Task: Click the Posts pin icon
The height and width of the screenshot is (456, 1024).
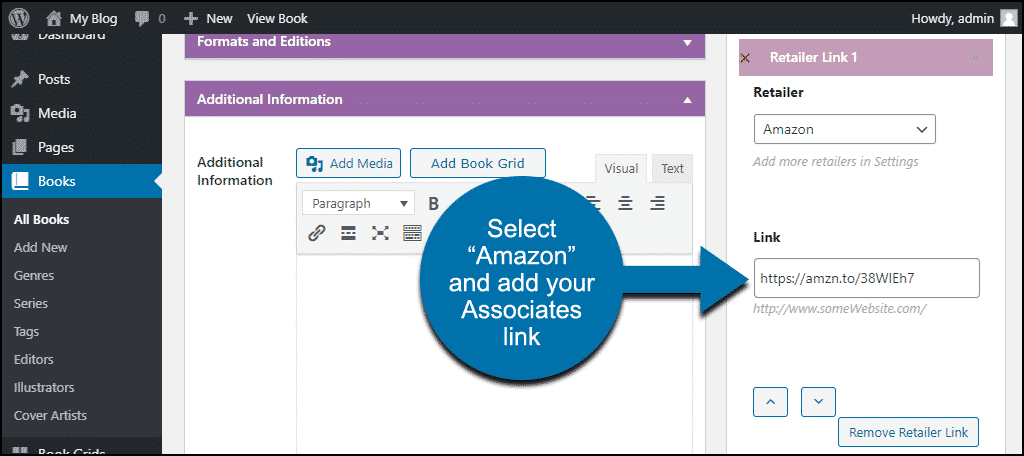Action: (x=20, y=79)
